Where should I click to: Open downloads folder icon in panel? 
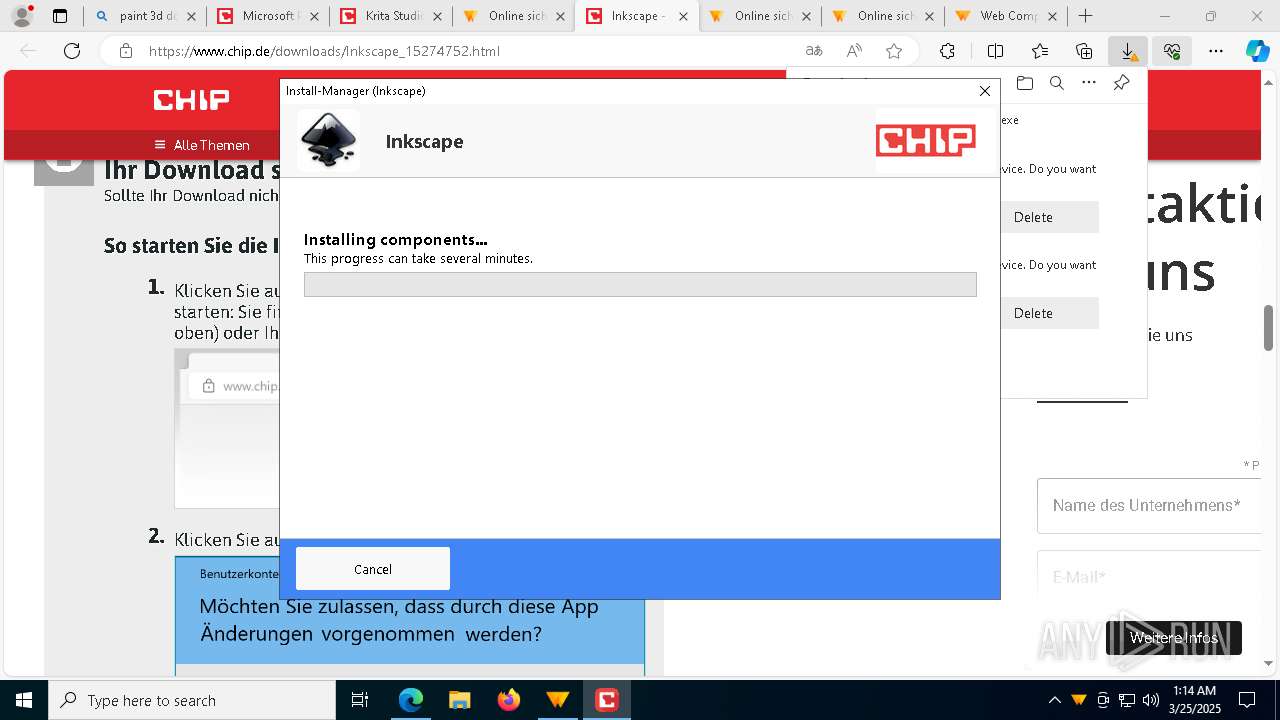(1024, 83)
